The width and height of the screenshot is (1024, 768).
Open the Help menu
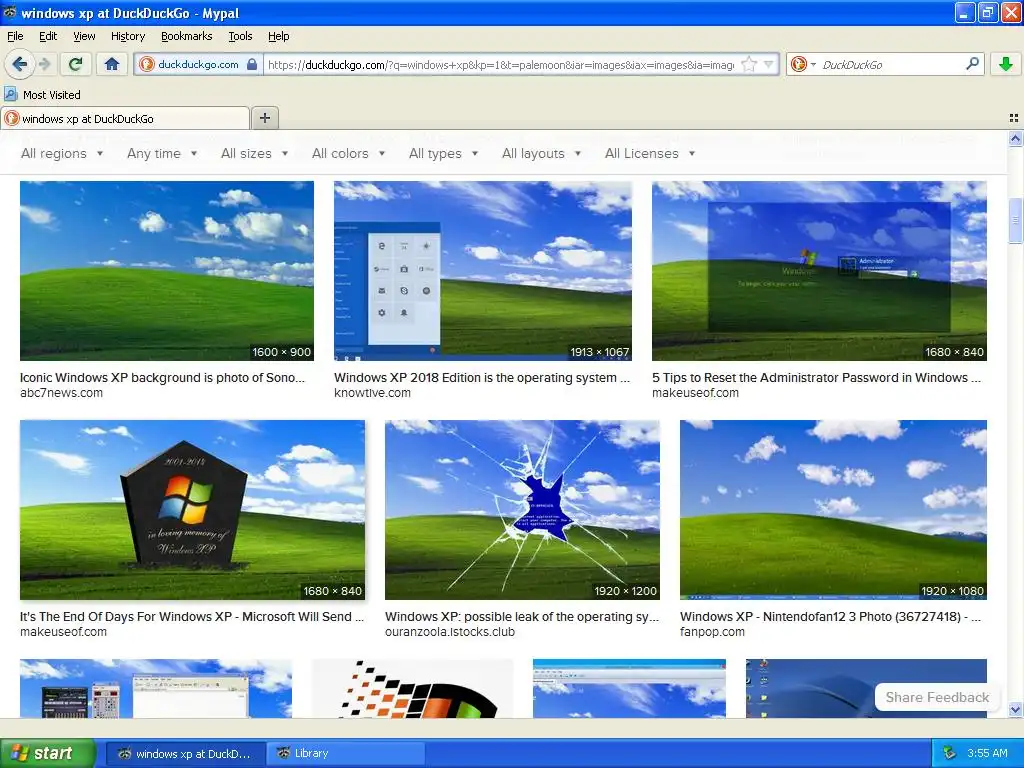pos(278,36)
